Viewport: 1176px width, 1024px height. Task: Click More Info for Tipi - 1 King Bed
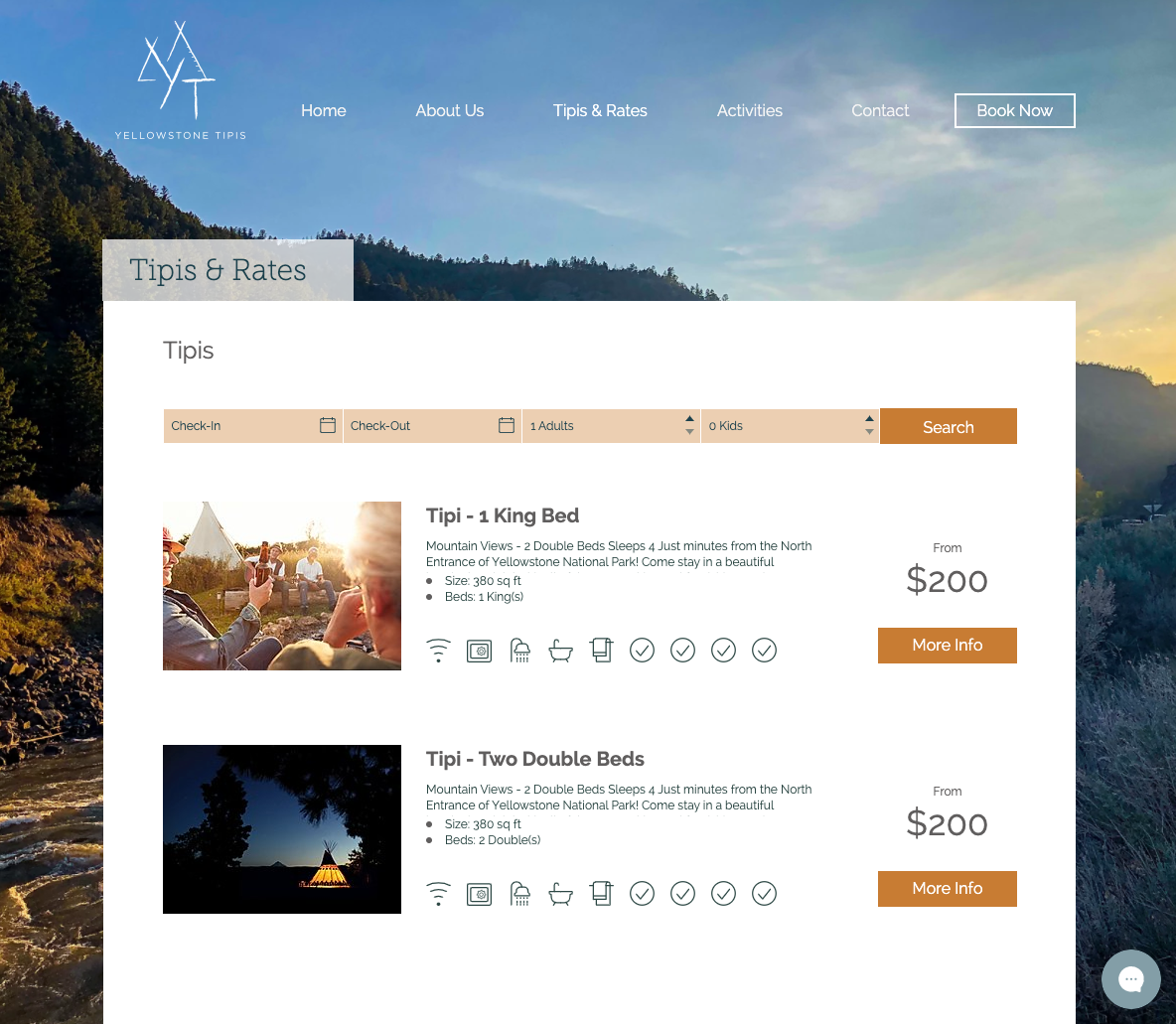pos(948,646)
